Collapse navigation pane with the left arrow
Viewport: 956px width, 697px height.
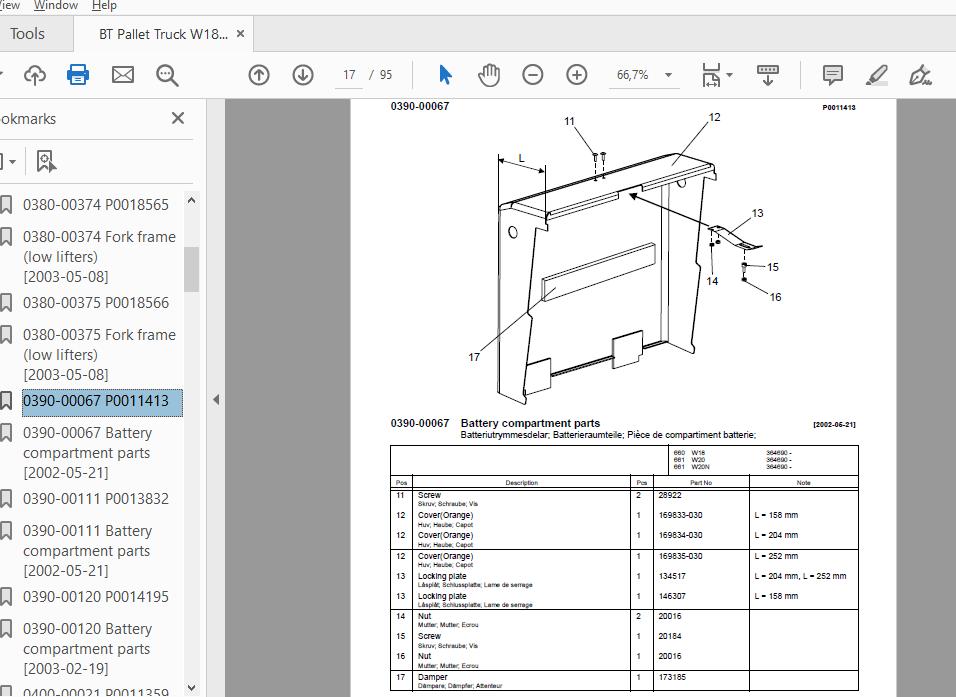pyautogui.click(x=216, y=400)
